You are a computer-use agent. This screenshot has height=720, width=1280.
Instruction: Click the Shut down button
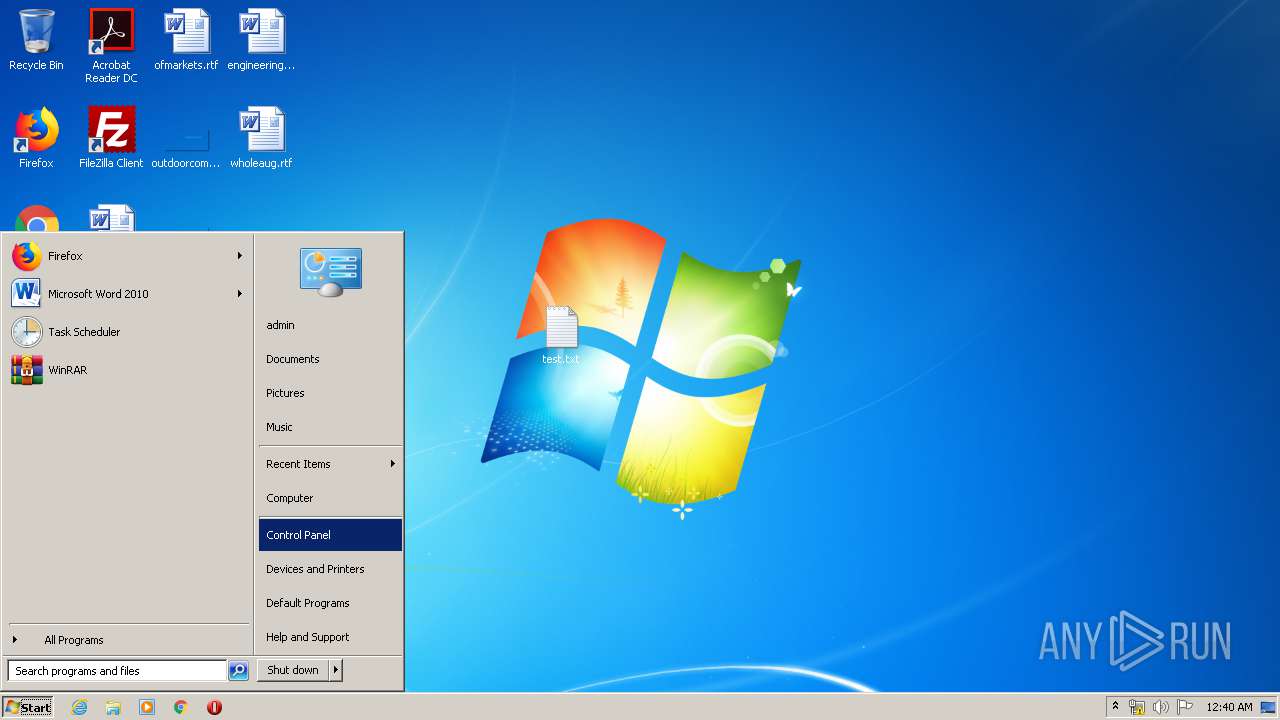click(x=293, y=670)
